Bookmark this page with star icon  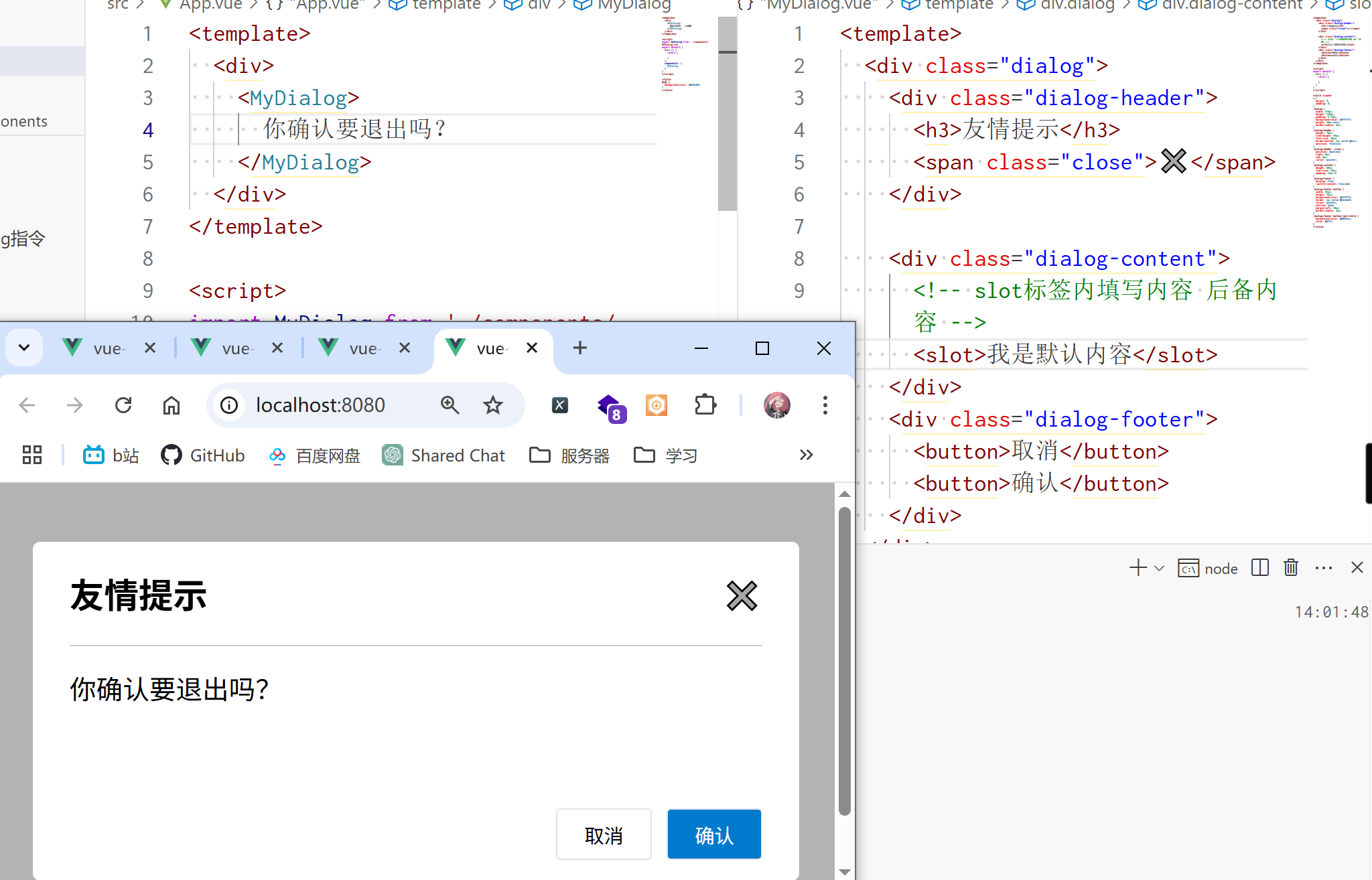[x=493, y=405]
